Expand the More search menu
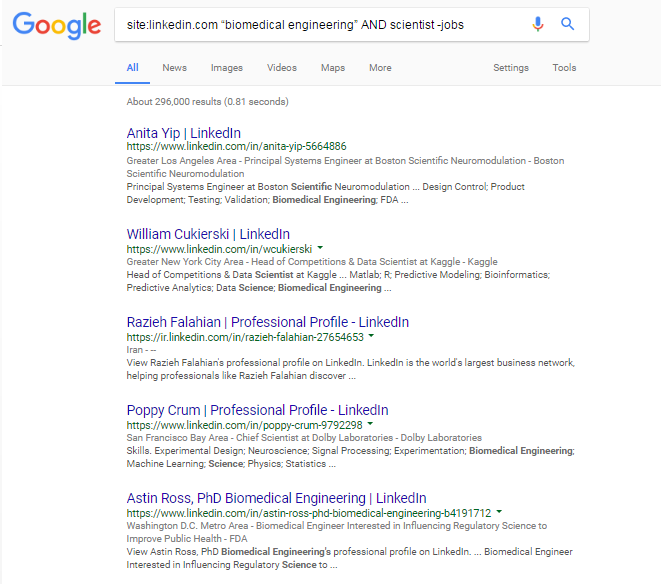 pyautogui.click(x=380, y=68)
